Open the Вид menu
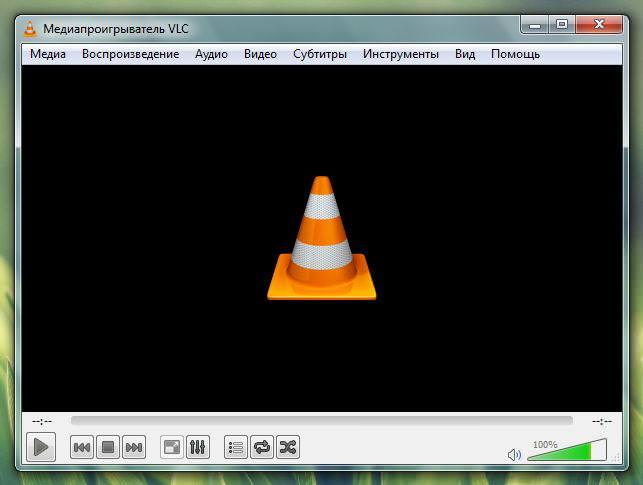The height and width of the screenshot is (485, 643). (x=465, y=54)
